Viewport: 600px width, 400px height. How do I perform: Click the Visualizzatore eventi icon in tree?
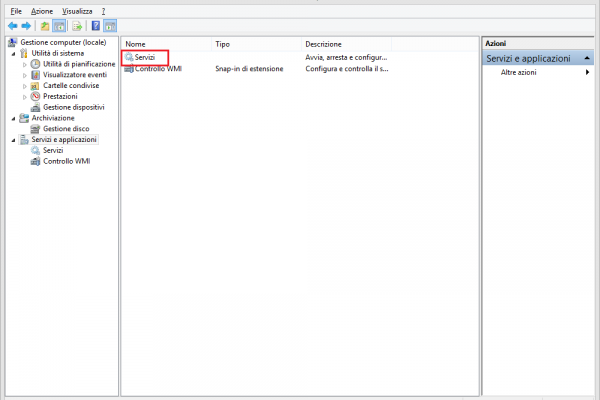click(x=35, y=75)
